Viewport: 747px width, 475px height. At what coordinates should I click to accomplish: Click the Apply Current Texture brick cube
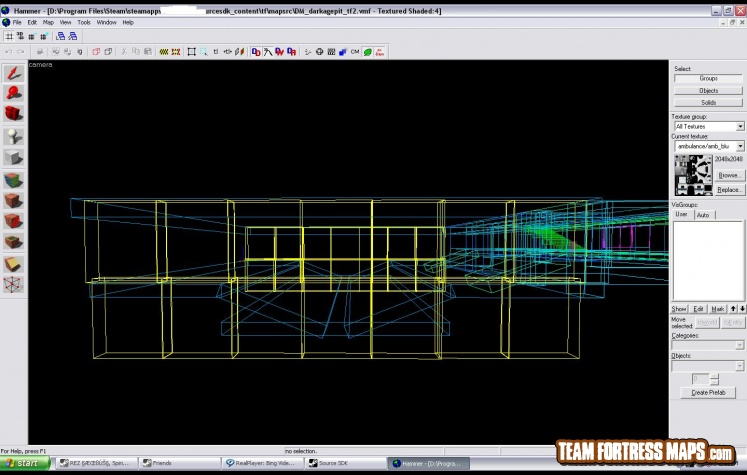(x=13, y=201)
